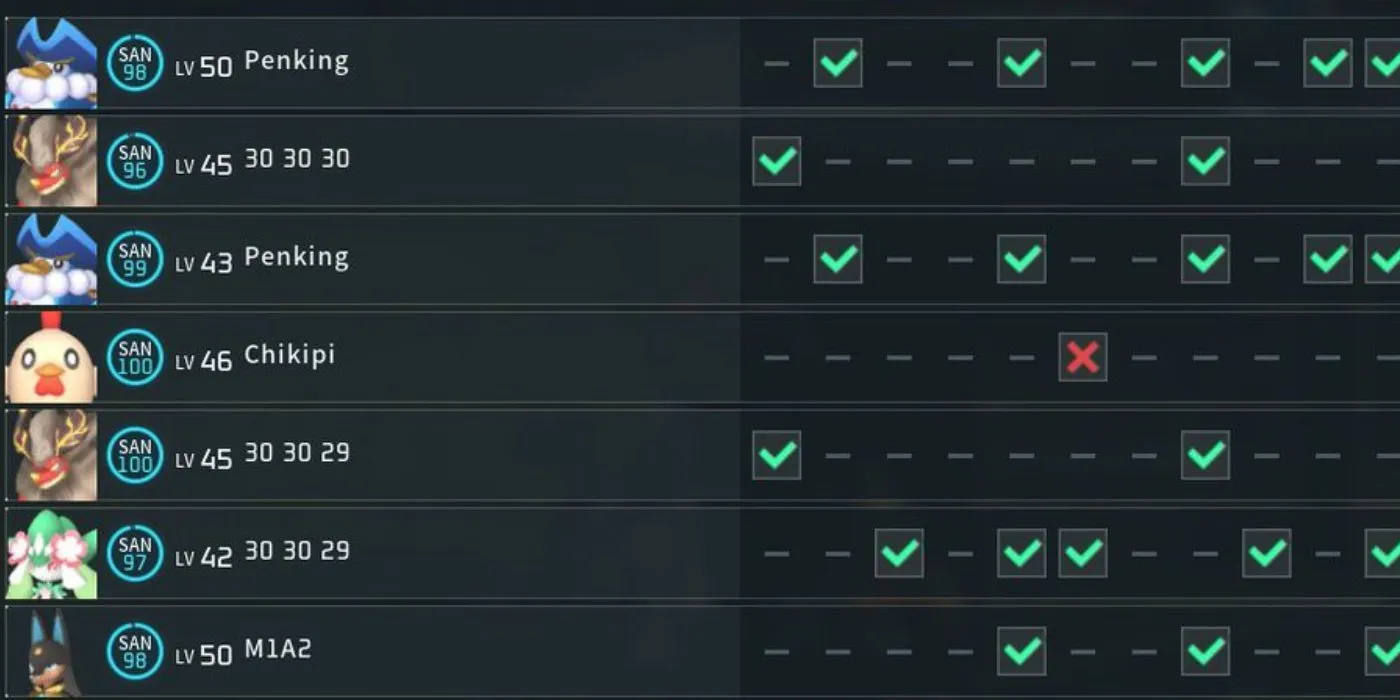Click the green Lyleen portrait at level 42

coord(50,552)
